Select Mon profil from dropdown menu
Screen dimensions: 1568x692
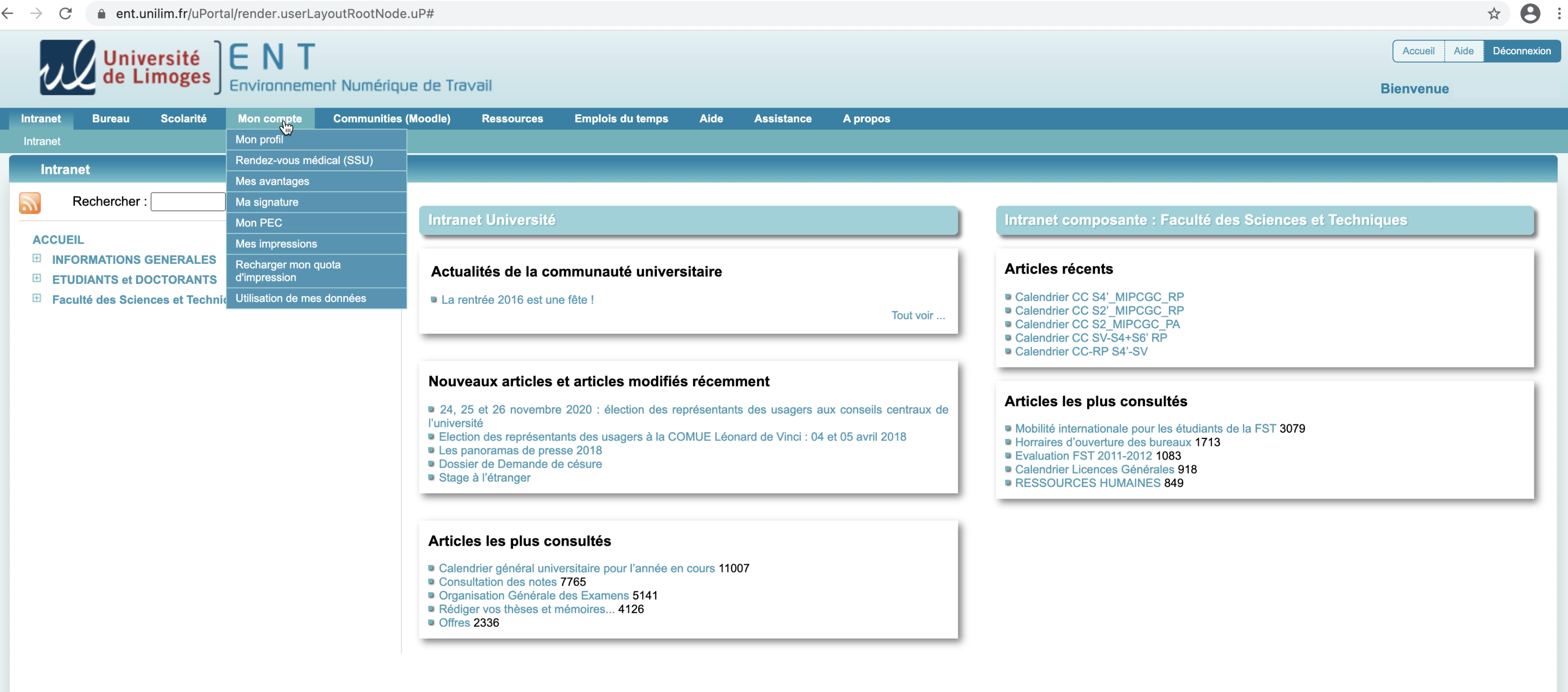click(x=259, y=139)
